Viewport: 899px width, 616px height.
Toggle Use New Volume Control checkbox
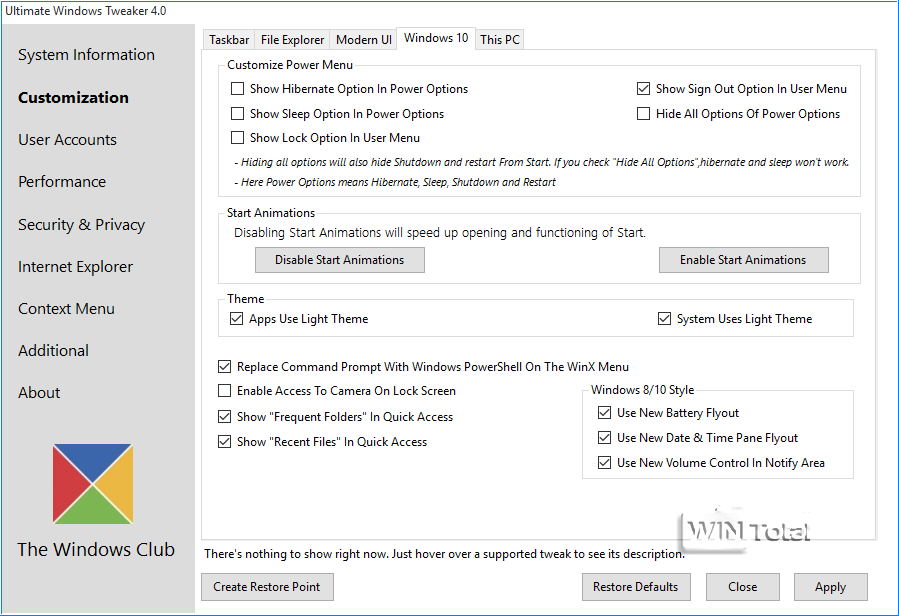coord(604,463)
